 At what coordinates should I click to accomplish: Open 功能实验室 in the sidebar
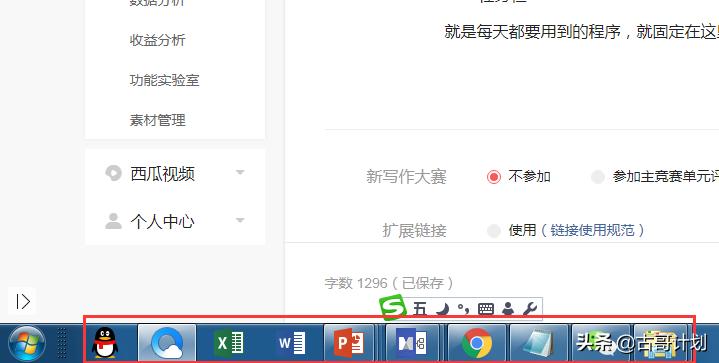pos(164,80)
